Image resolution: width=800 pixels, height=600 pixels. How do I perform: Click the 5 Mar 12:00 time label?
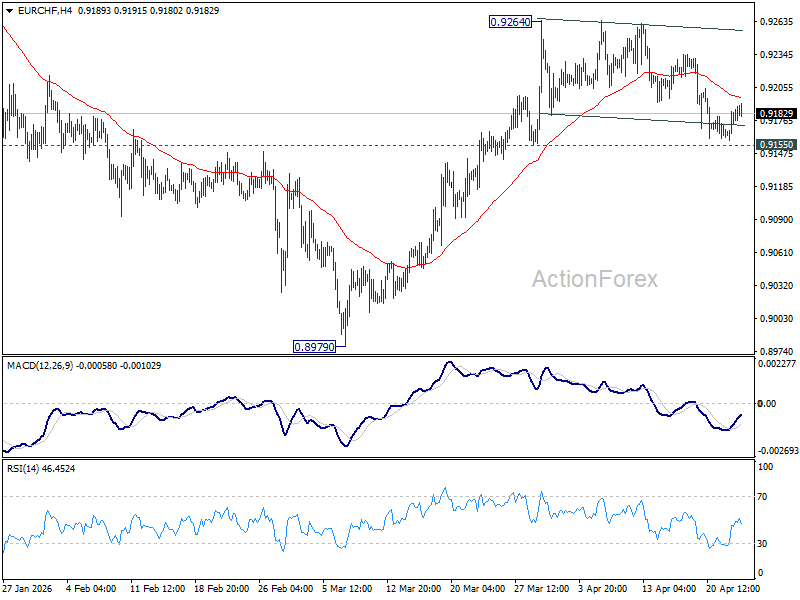[x=348, y=588]
